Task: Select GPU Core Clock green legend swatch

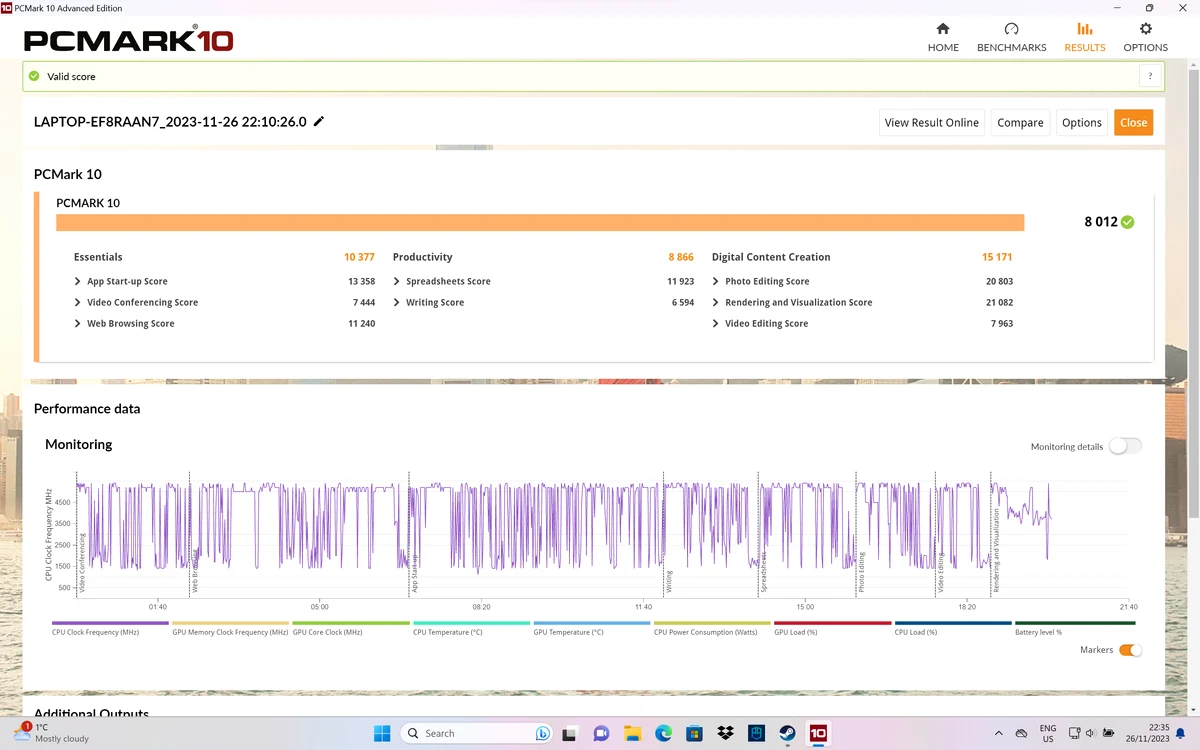Action: click(351, 623)
